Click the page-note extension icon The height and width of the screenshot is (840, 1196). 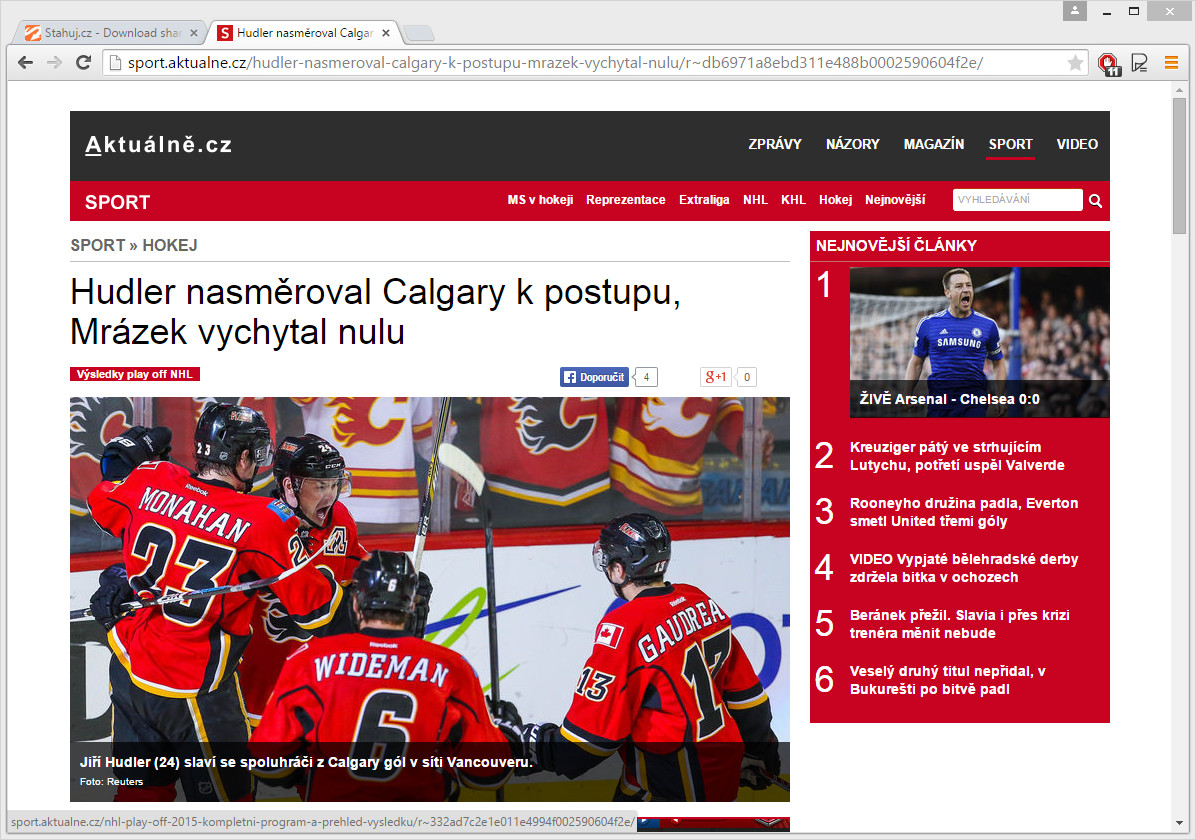tap(1140, 63)
